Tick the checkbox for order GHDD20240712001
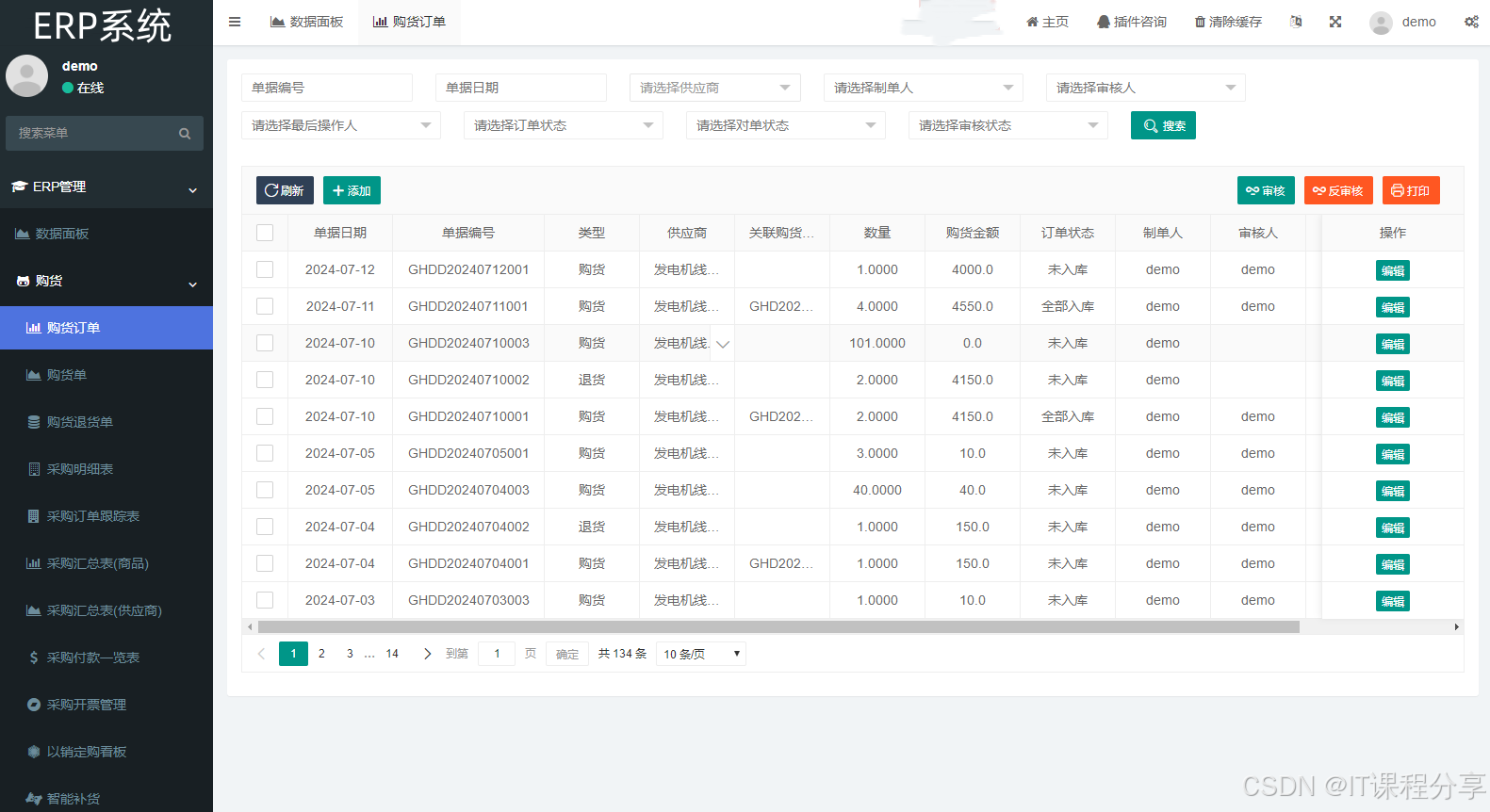 (x=265, y=269)
